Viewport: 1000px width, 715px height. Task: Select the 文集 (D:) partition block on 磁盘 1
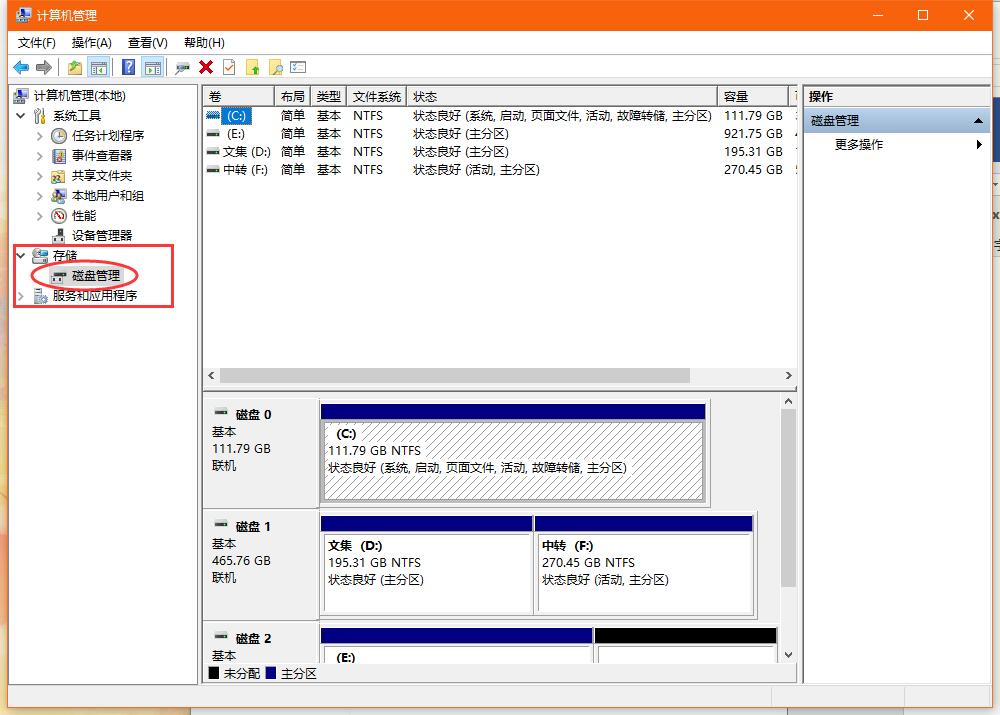point(427,565)
